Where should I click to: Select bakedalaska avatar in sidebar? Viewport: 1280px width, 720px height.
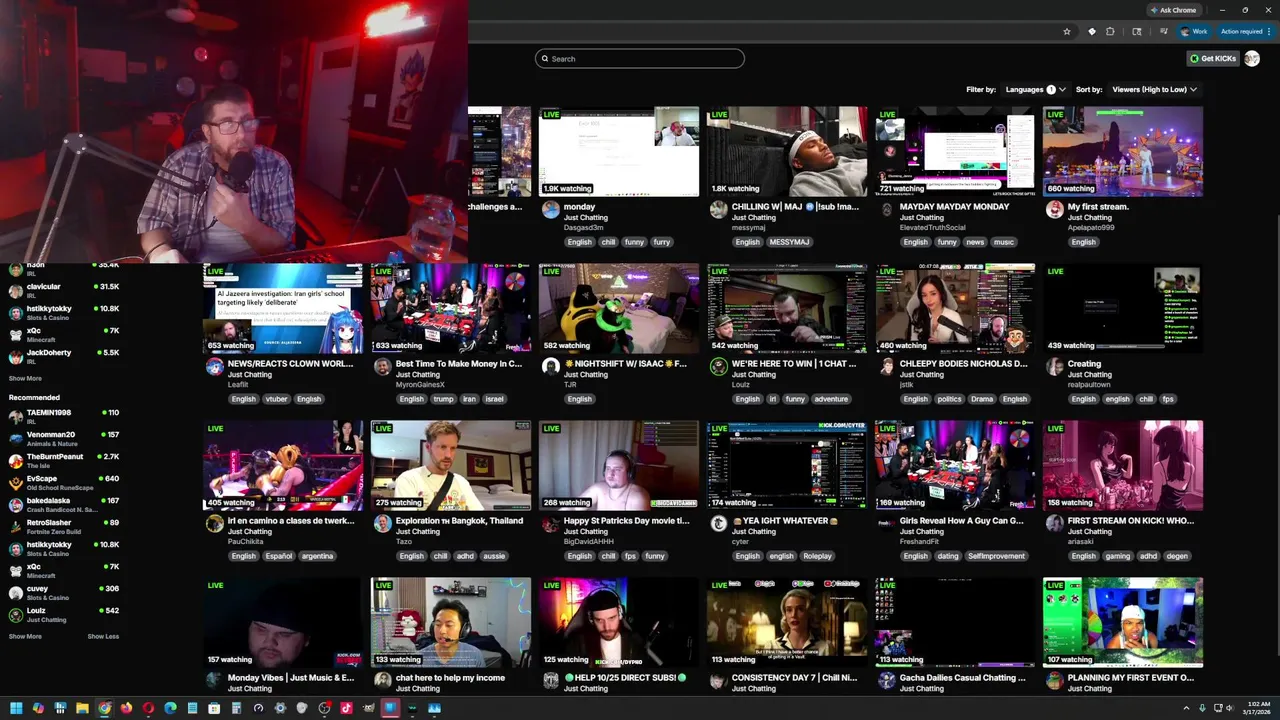click(x=15, y=504)
